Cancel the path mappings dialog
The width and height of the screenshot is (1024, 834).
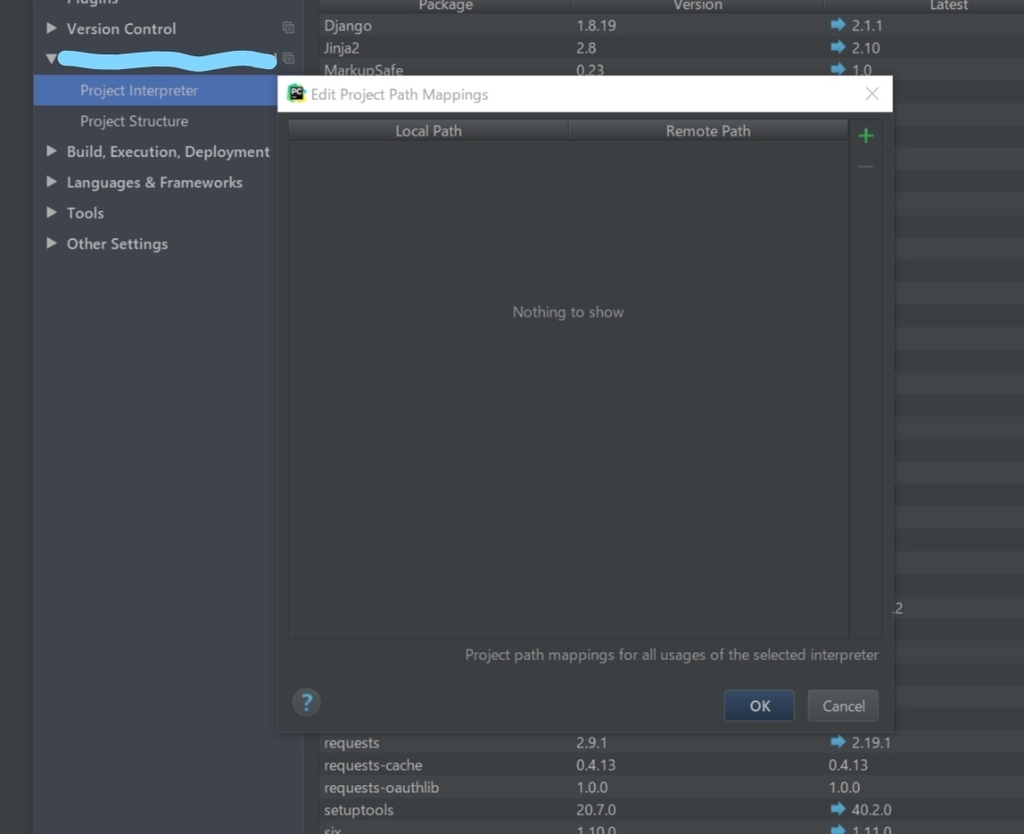[x=842, y=705]
